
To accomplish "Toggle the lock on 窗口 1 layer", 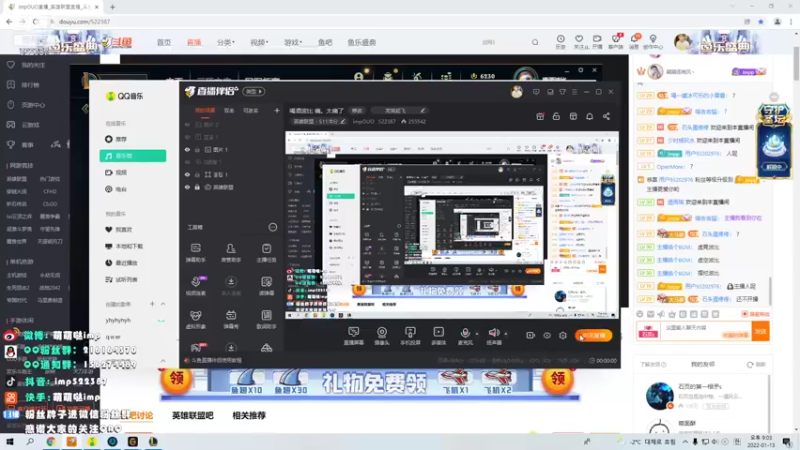I will tap(197, 175).
